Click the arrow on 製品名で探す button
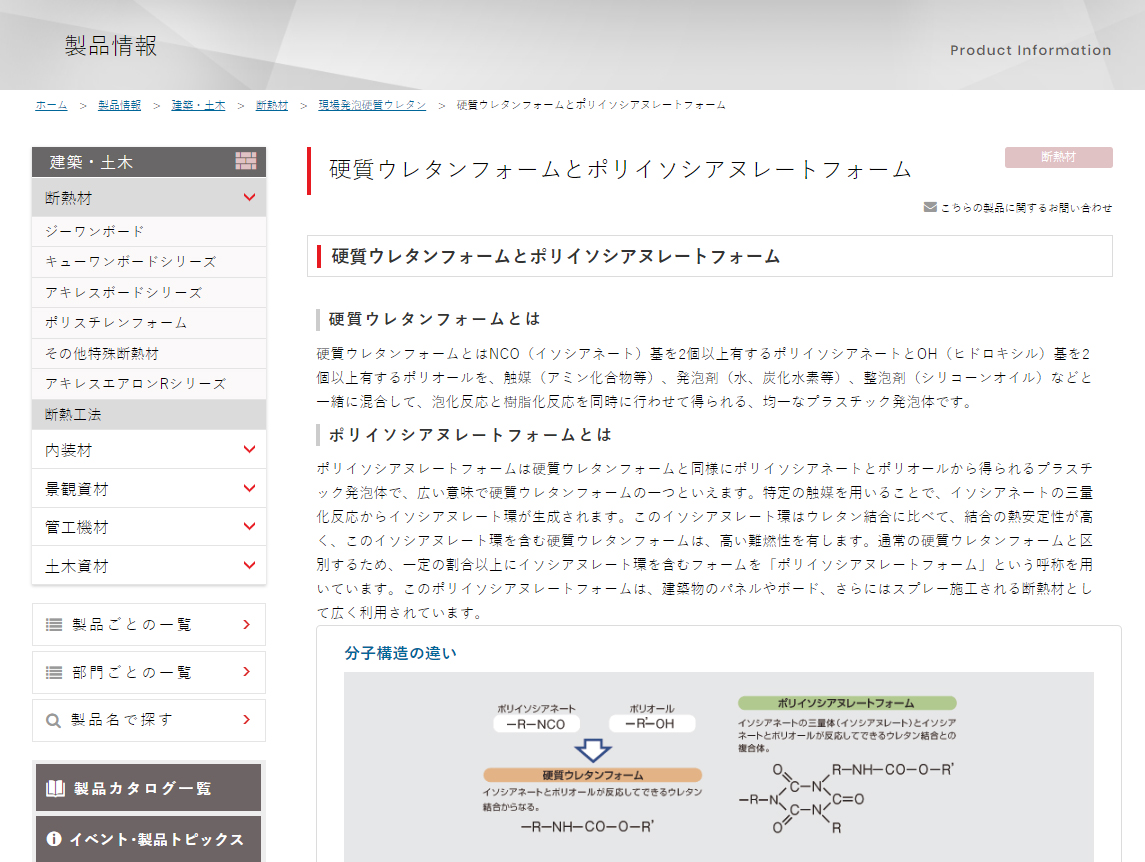The height and width of the screenshot is (862, 1145). tap(247, 720)
